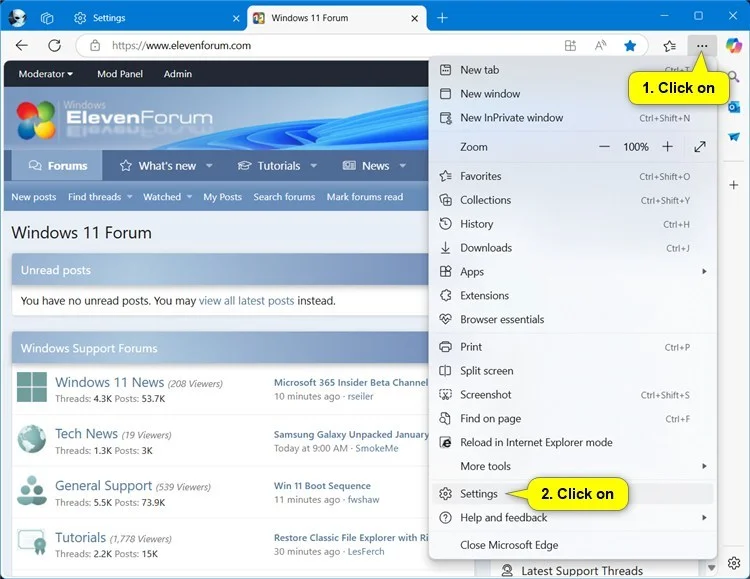This screenshot has width=750, height=579.
Task: Expand the News nav dropdown arrow
Action: [403, 166]
